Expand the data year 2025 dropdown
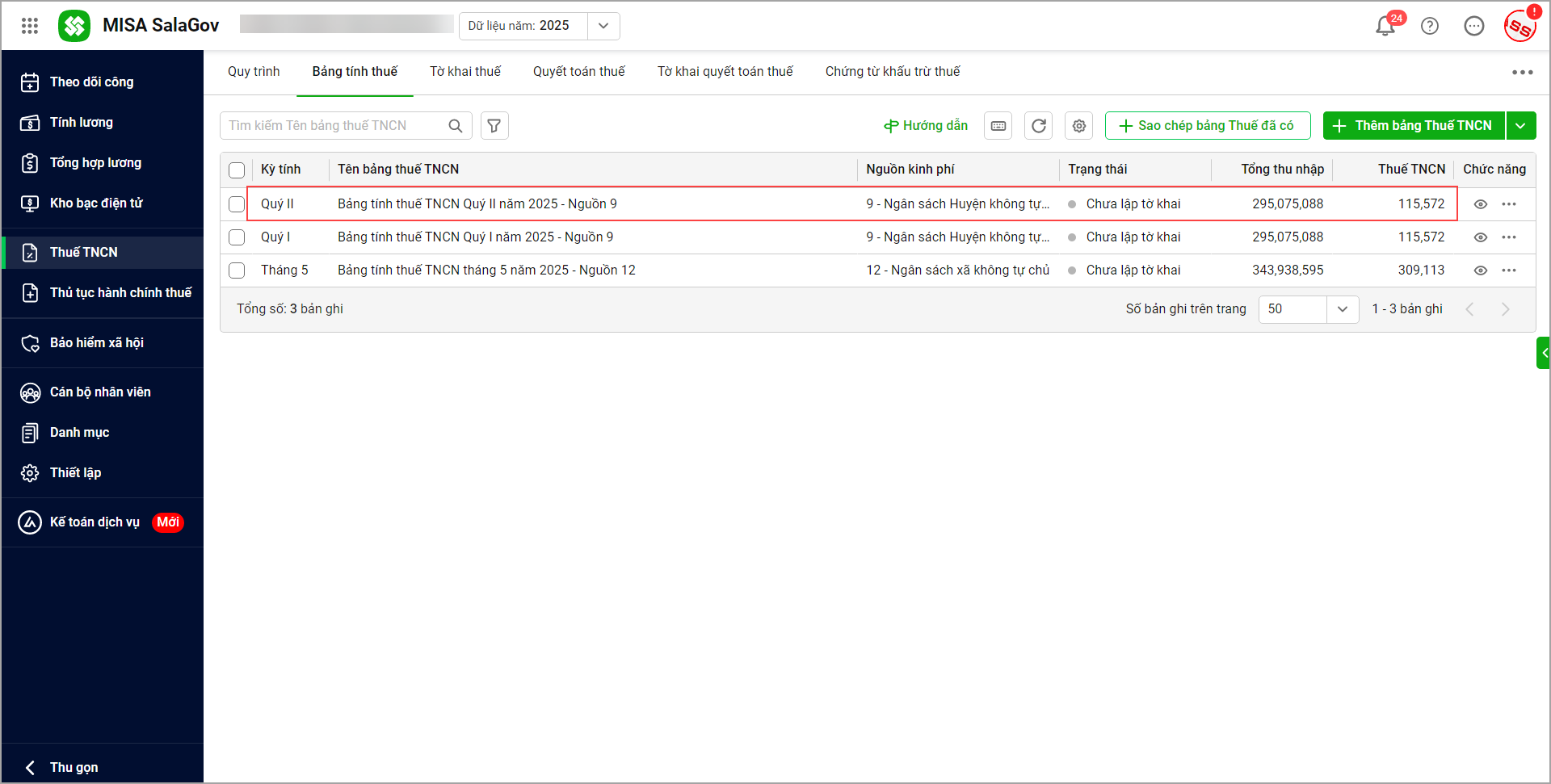 603,26
